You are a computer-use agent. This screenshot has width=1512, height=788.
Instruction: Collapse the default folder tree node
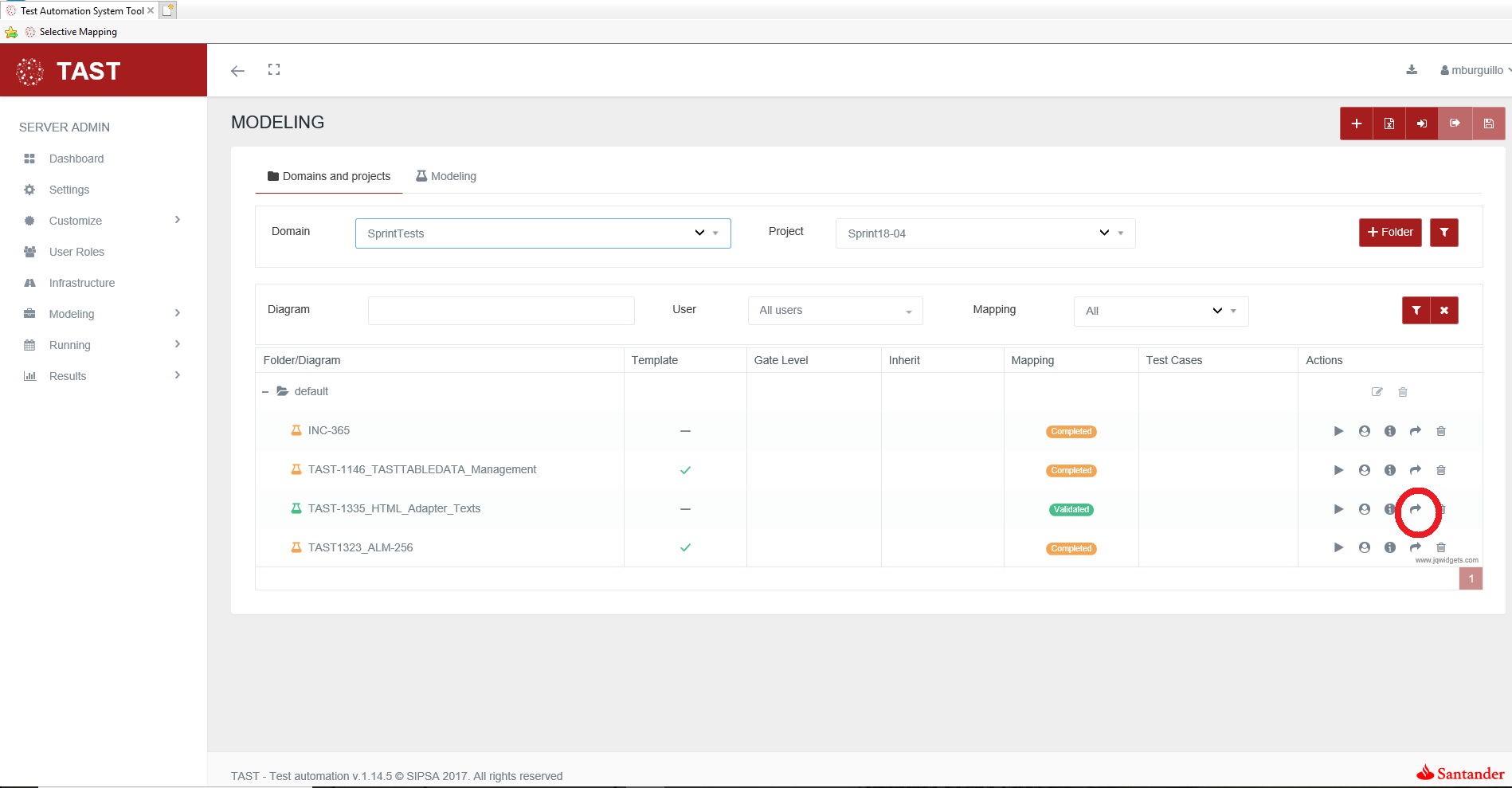[x=265, y=392]
